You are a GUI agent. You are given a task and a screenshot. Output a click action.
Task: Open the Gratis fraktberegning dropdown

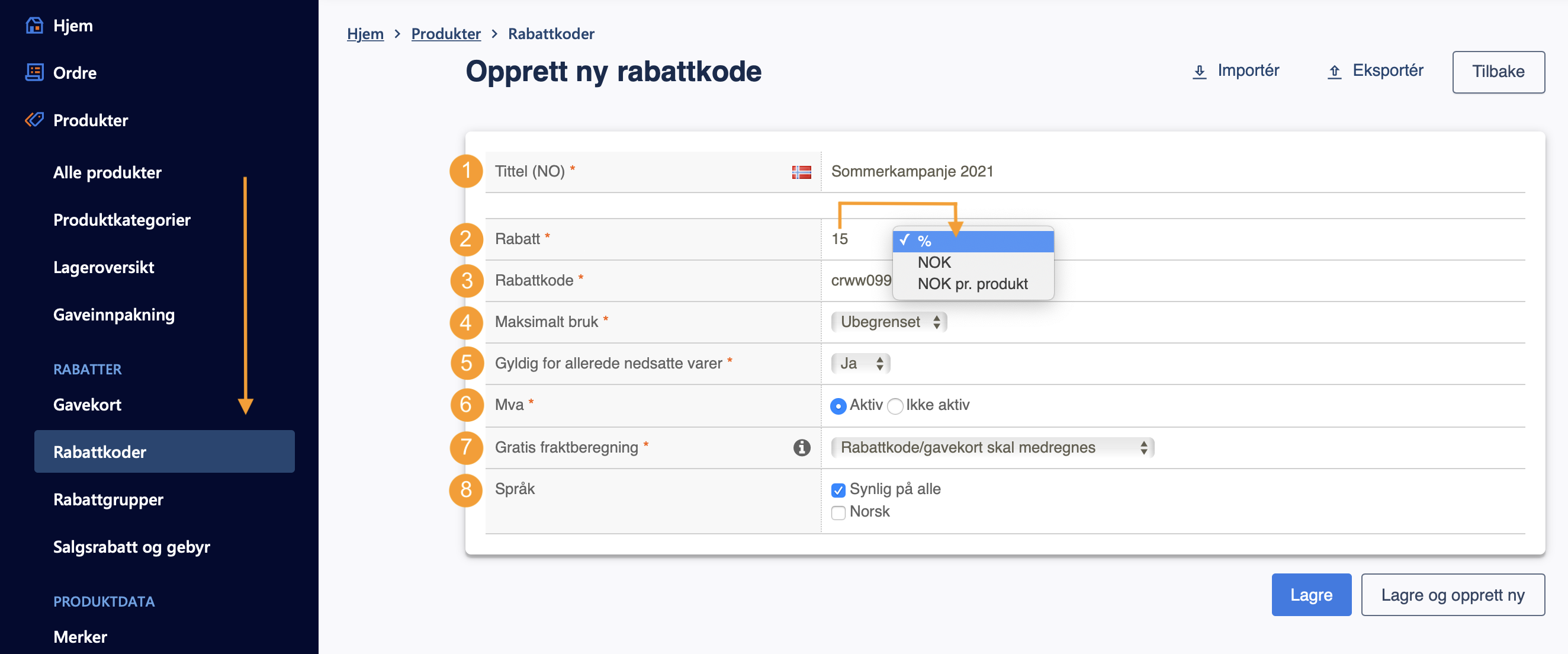[x=993, y=448]
